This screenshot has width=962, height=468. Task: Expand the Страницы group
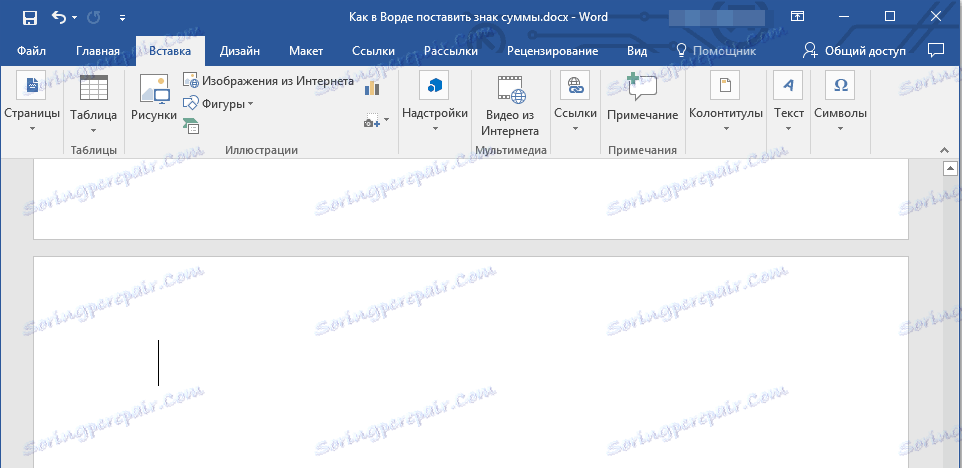coord(32,128)
